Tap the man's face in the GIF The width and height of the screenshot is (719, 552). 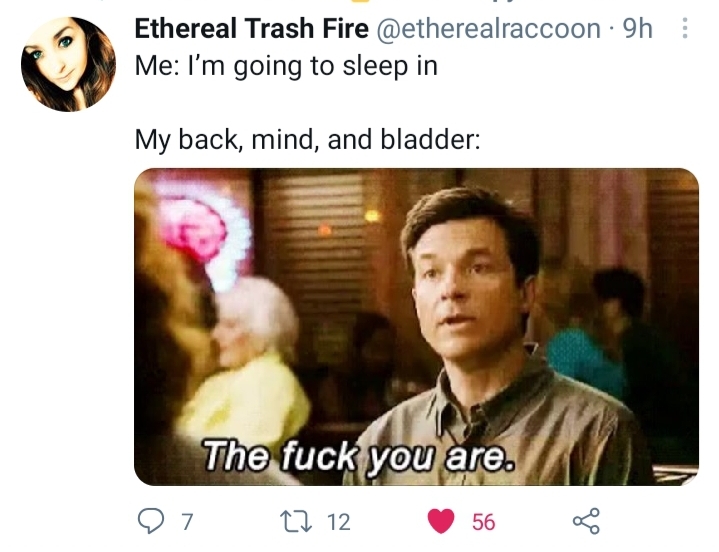point(463,284)
